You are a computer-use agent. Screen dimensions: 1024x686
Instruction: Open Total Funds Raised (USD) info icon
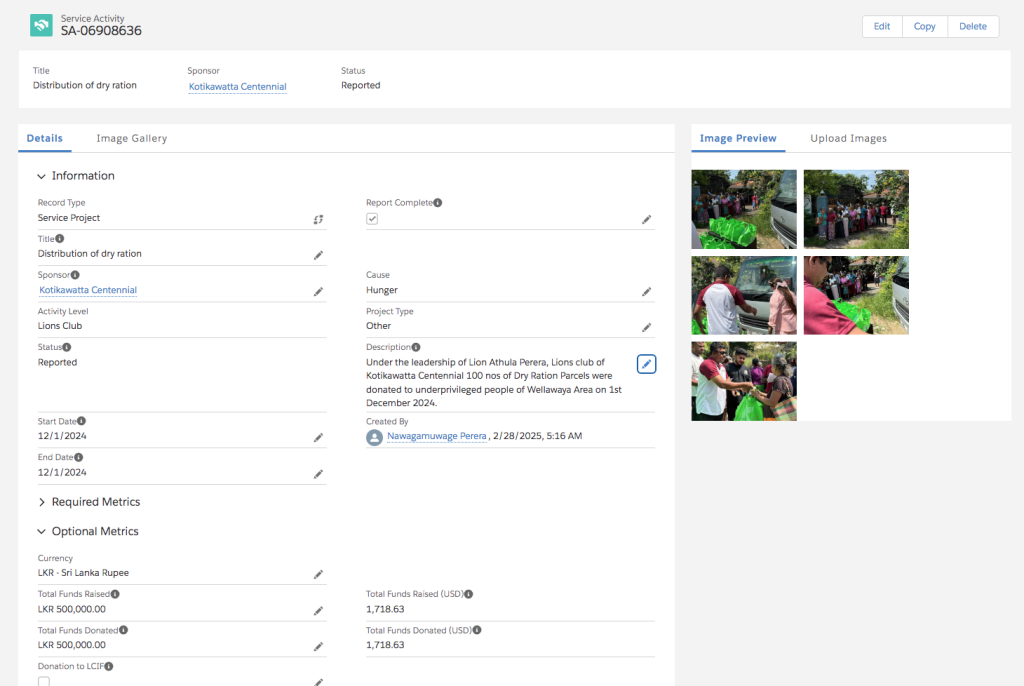point(468,594)
